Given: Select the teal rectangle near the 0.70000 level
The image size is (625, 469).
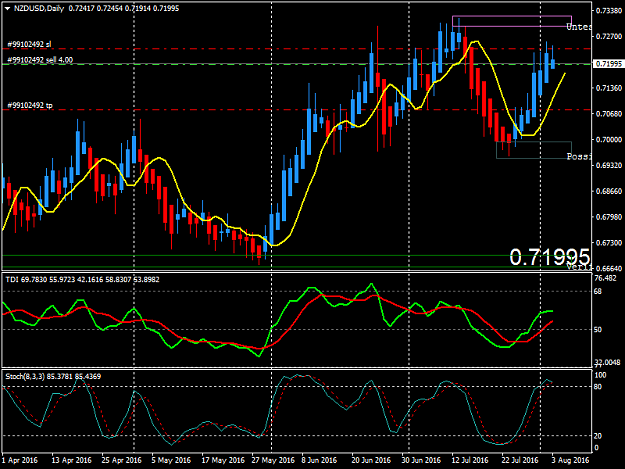Looking at the screenshot, I should [x=534, y=150].
